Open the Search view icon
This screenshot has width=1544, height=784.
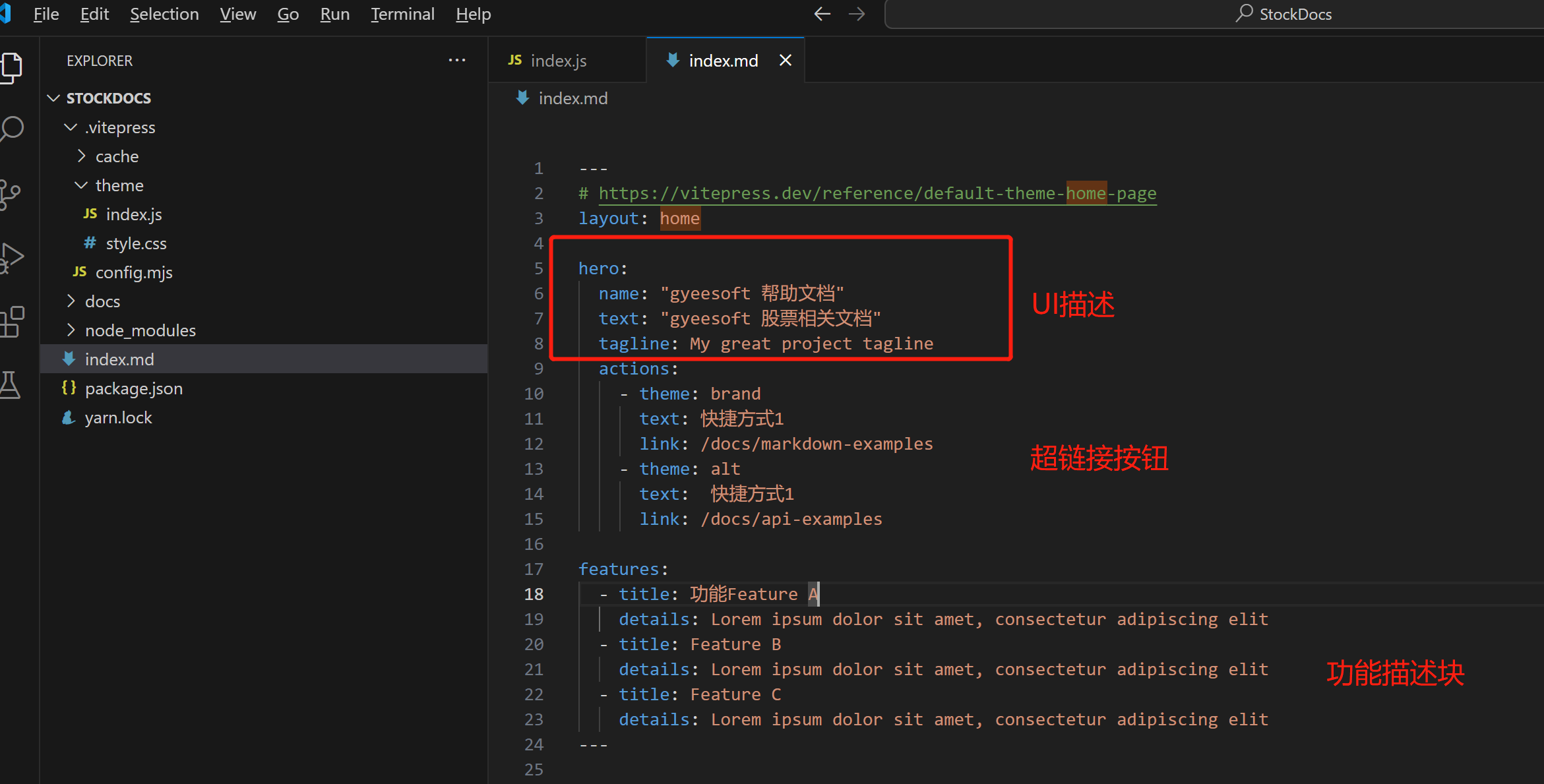coord(12,129)
